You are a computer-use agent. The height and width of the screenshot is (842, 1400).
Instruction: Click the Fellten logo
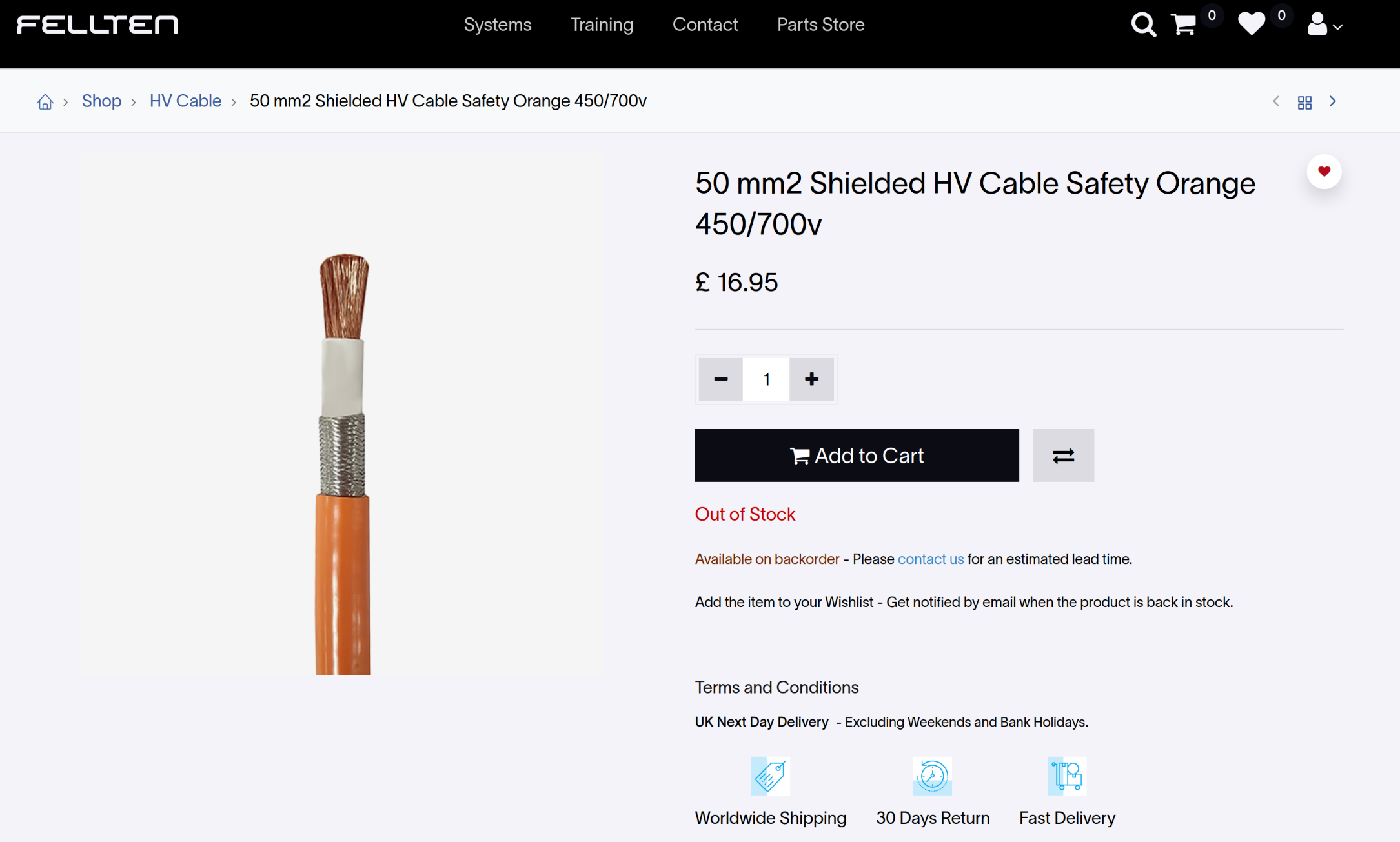coord(97,25)
